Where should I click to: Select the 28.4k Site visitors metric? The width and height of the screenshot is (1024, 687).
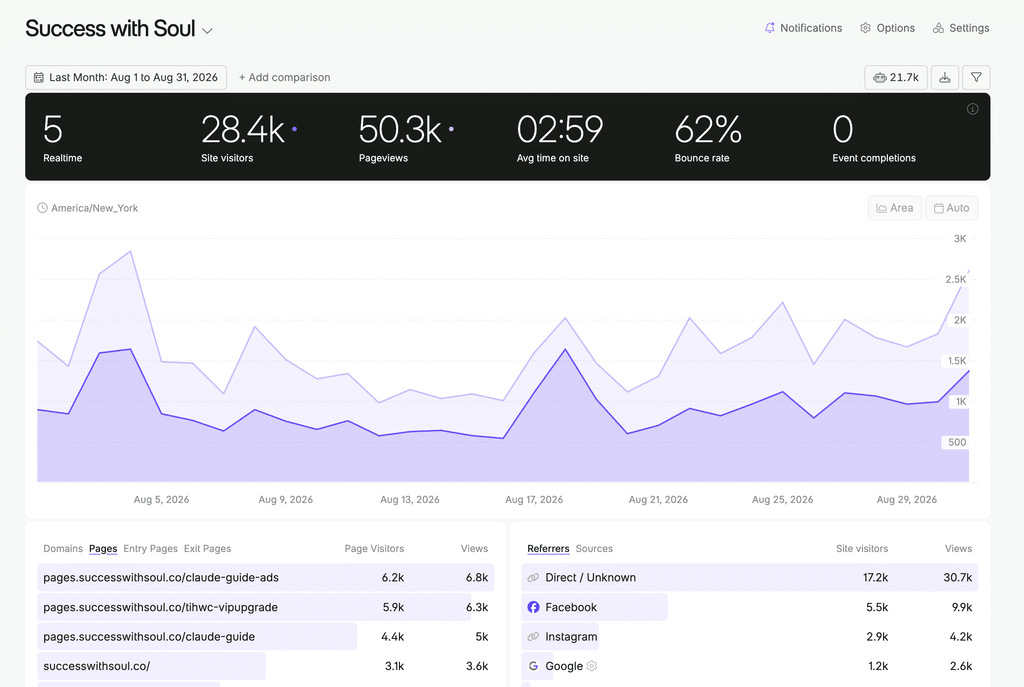(249, 137)
